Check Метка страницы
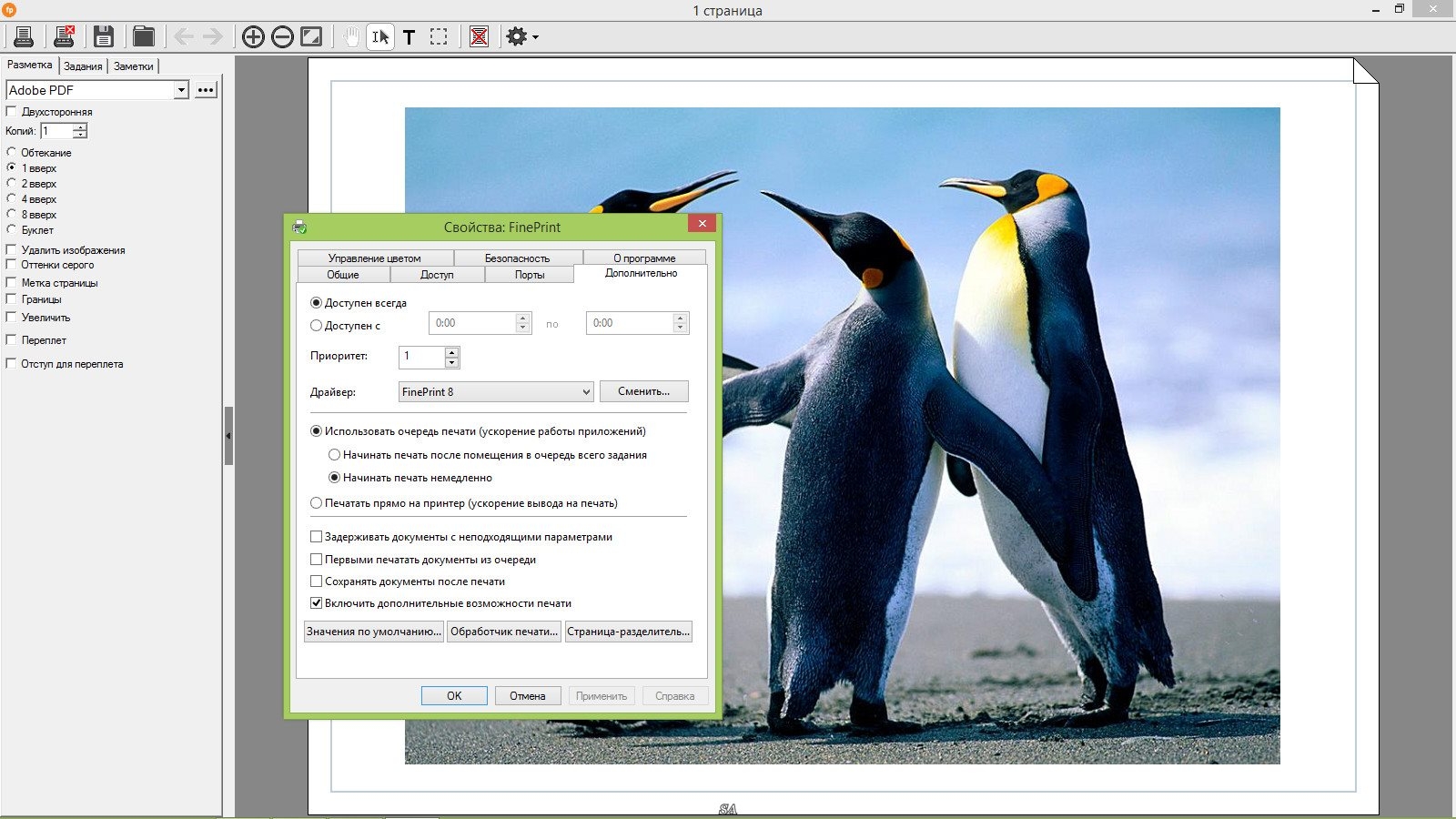 (12, 282)
